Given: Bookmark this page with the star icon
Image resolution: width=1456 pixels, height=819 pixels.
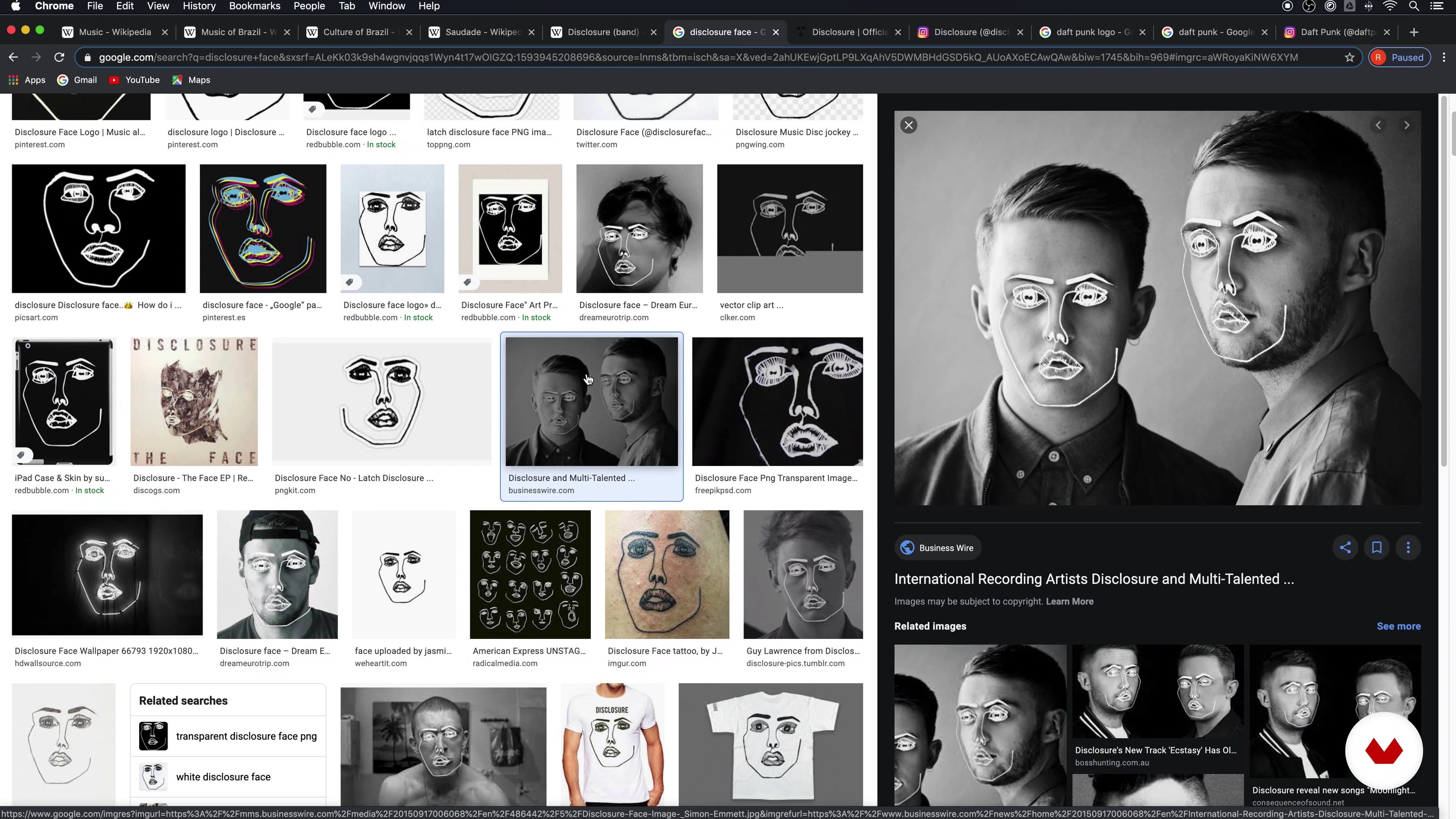Looking at the screenshot, I should [x=1350, y=57].
